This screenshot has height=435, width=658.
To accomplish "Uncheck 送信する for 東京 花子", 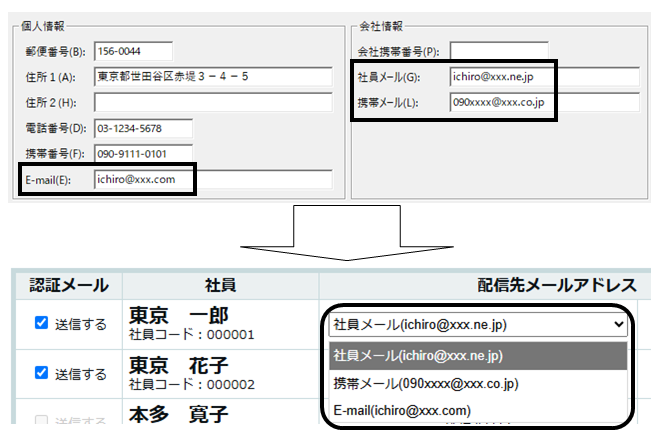I will (x=41, y=372).
